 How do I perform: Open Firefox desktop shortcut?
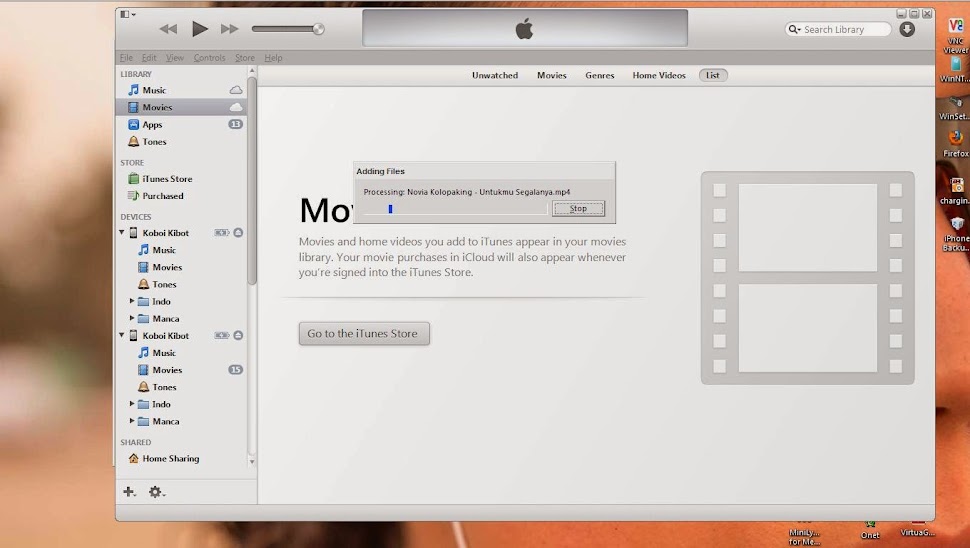(956, 142)
